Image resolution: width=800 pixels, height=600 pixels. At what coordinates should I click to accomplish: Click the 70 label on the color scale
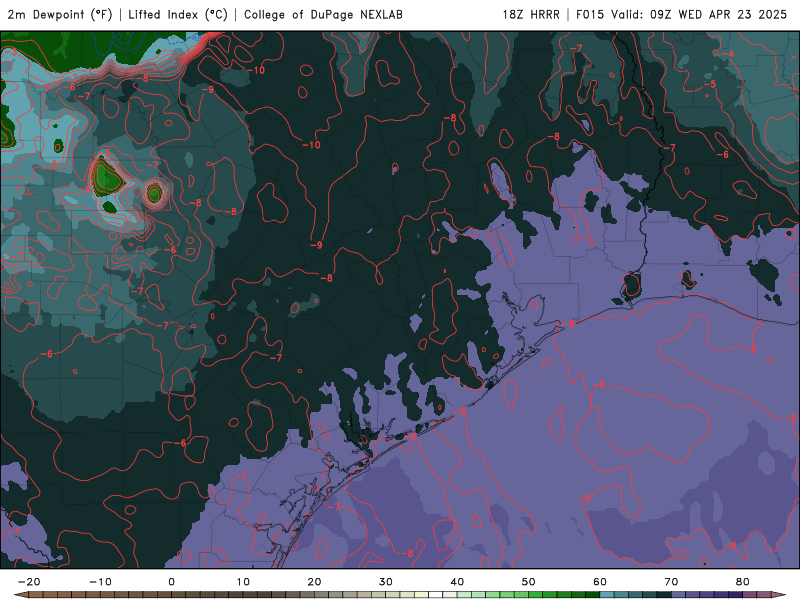671,582
